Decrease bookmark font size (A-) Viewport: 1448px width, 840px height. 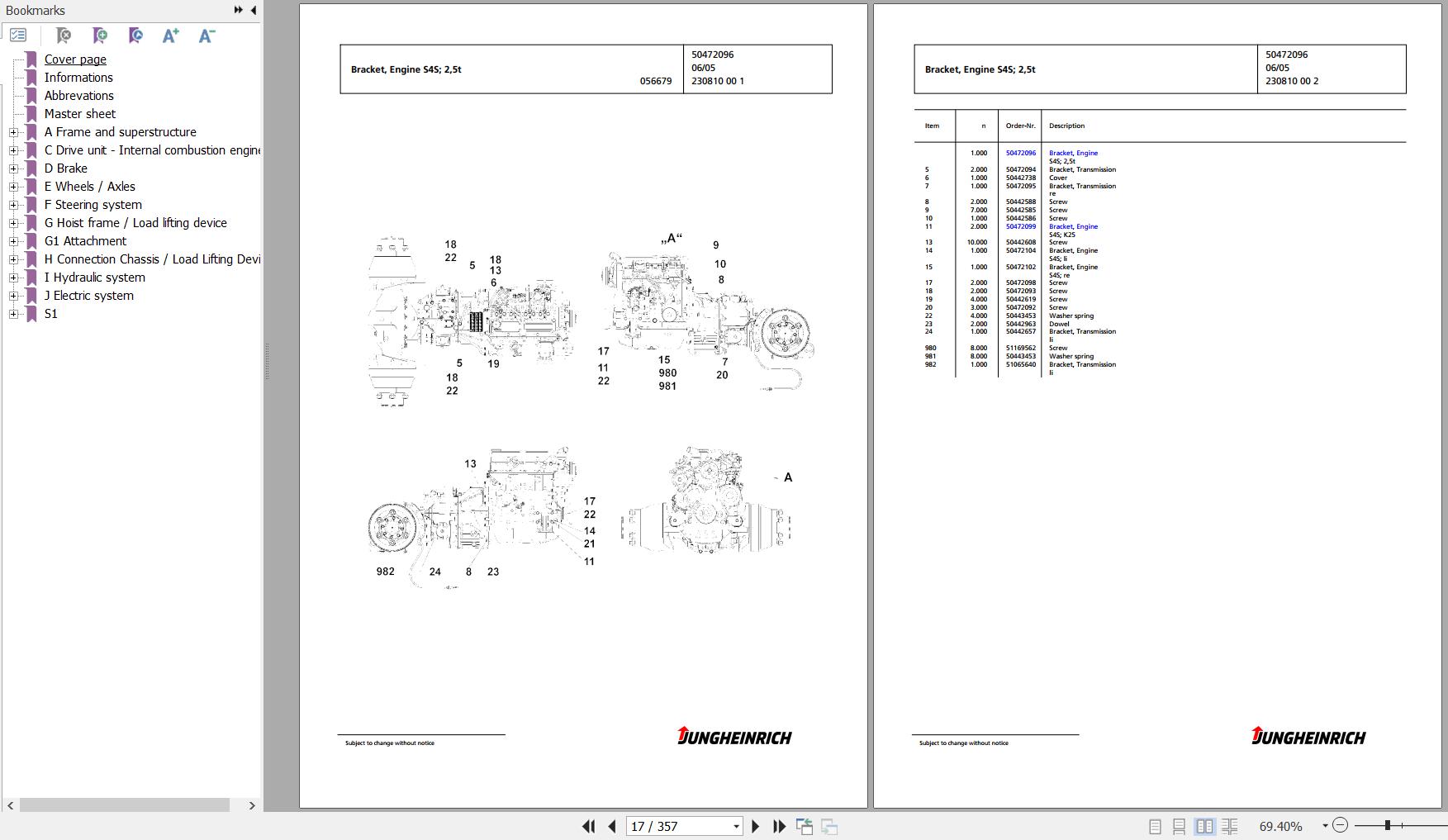(207, 36)
